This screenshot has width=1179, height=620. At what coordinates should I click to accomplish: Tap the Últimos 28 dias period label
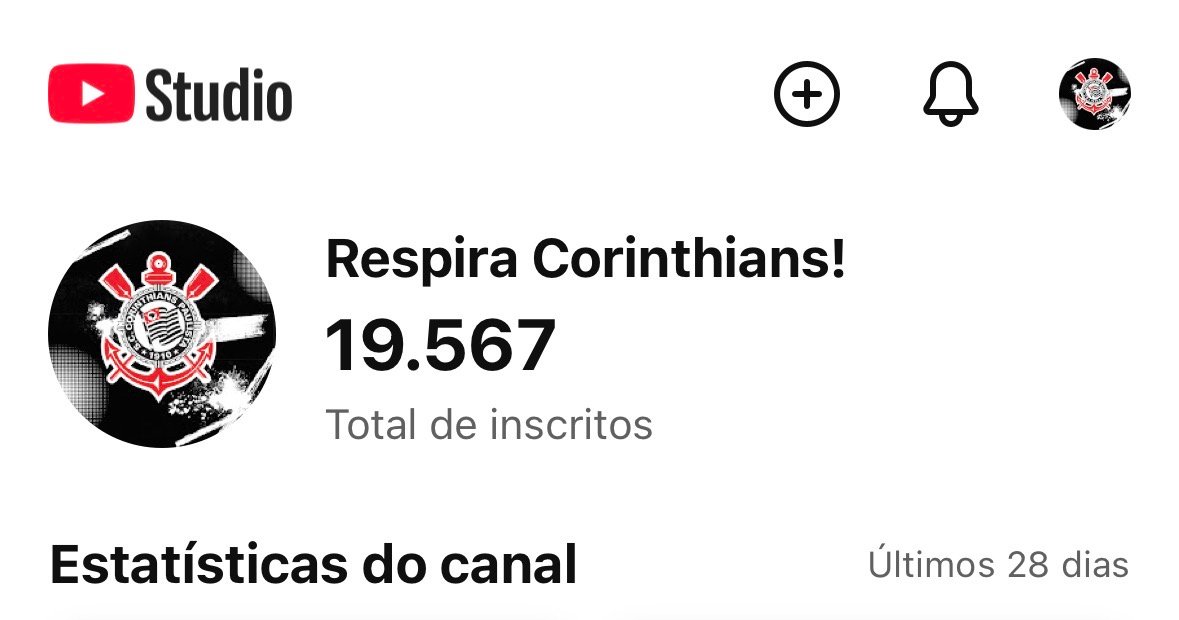point(998,565)
